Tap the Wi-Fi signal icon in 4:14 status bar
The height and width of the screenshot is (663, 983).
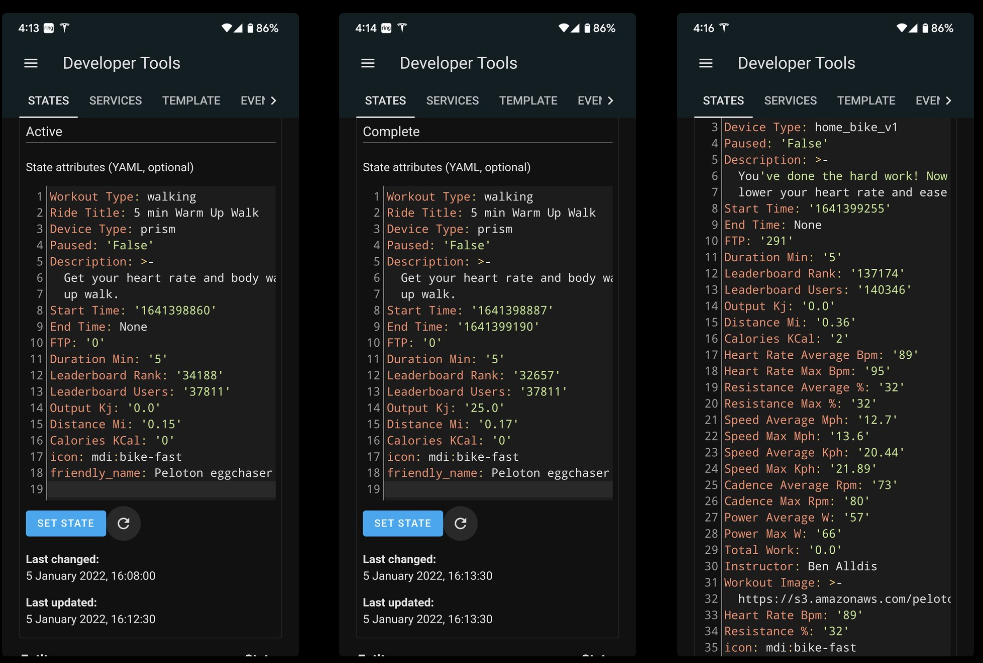tap(564, 28)
